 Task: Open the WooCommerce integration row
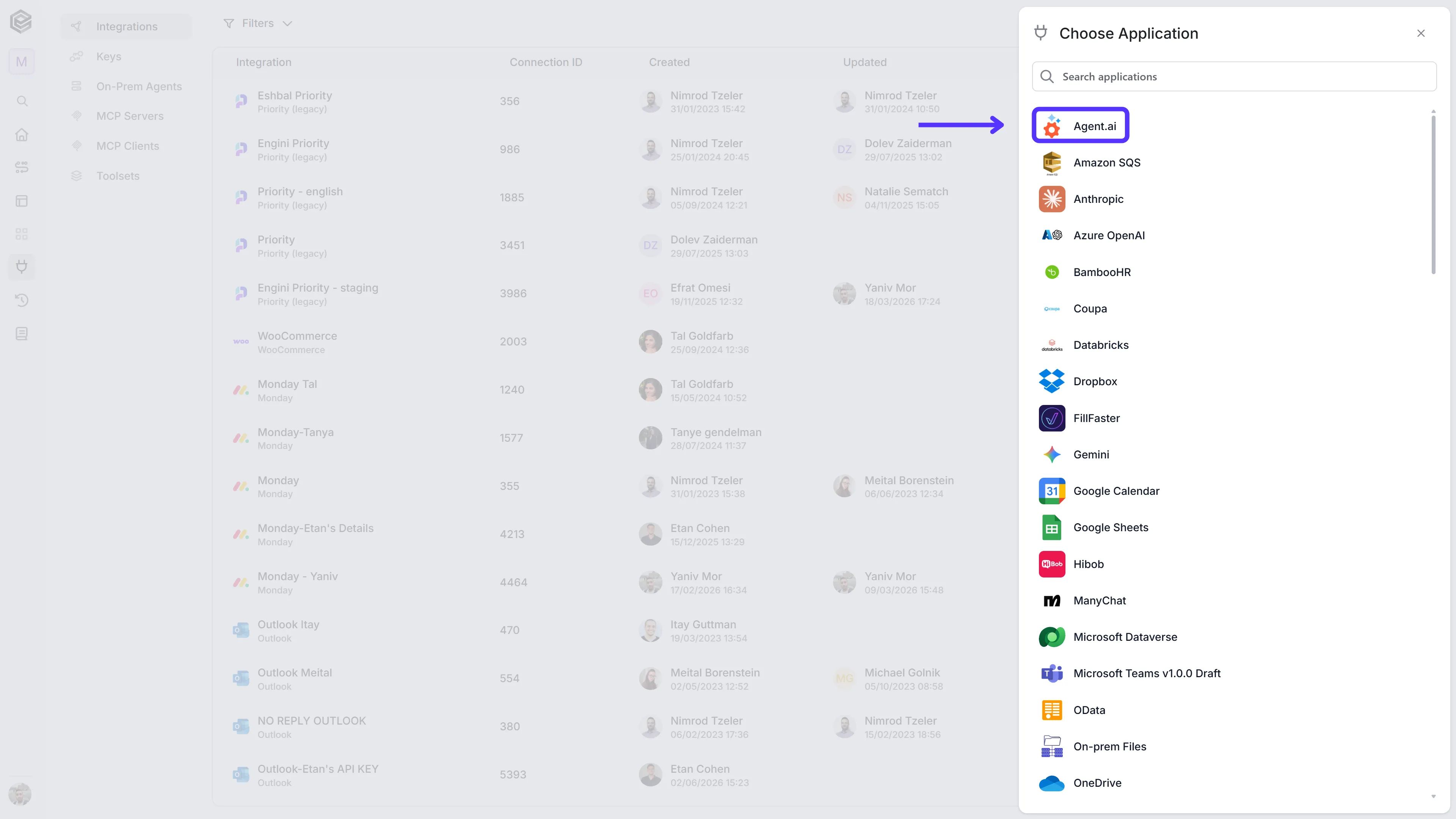click(615, 342)
